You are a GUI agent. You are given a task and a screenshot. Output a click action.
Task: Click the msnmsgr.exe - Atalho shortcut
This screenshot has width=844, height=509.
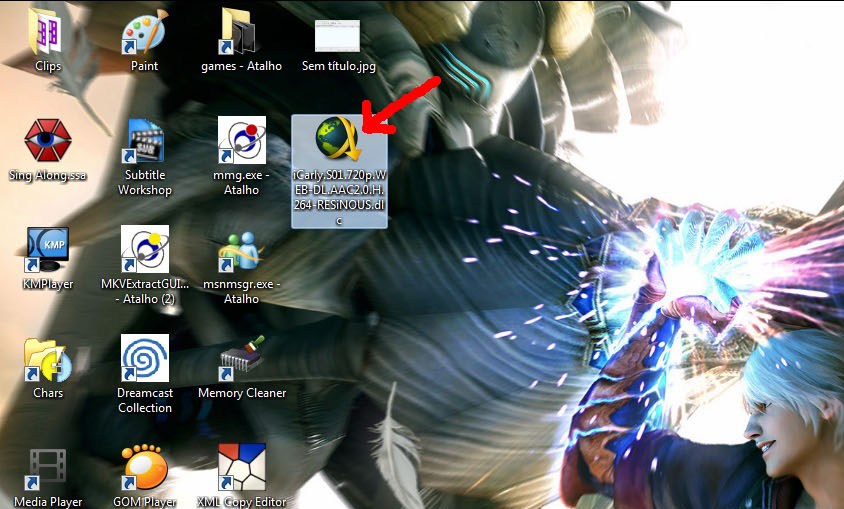[x=241, y=251]
